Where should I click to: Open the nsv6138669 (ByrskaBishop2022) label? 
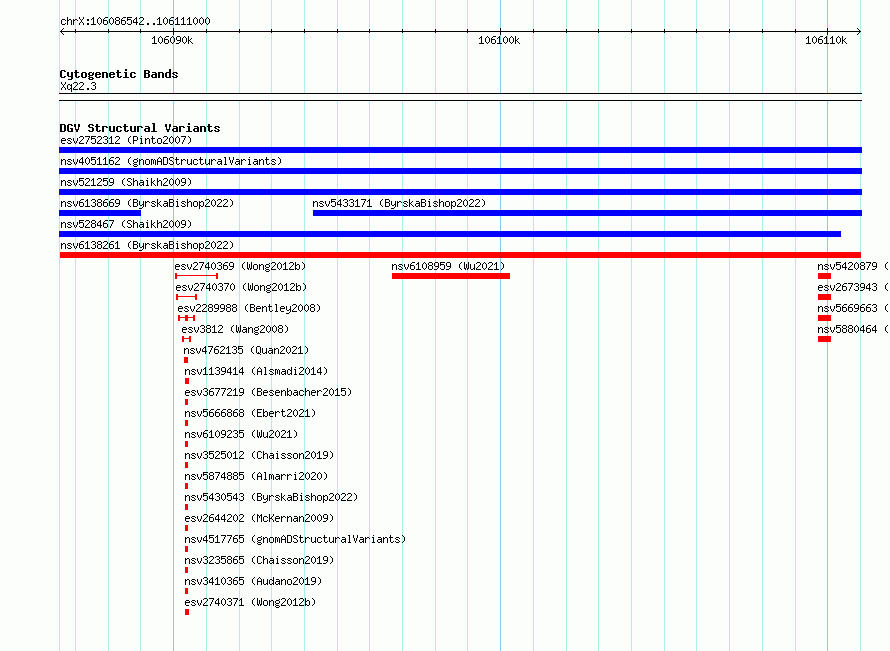pos(147,203)
